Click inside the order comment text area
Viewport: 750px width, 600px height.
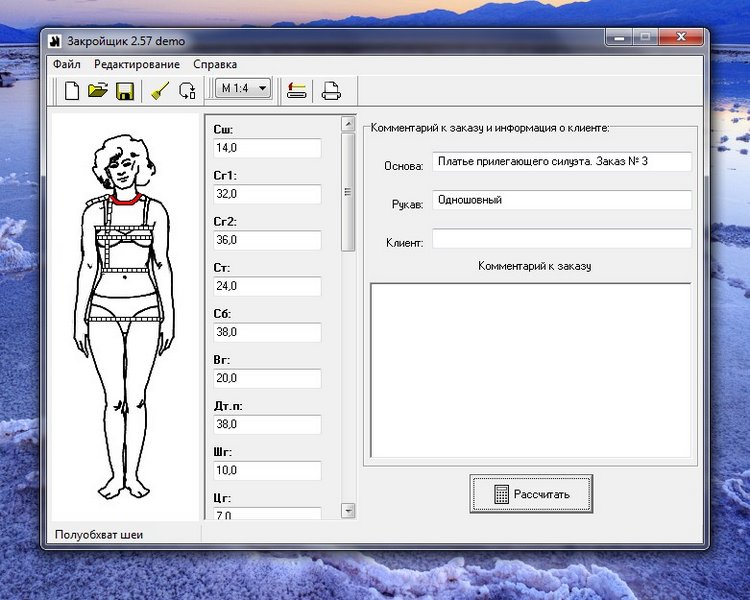click(530, 370)
